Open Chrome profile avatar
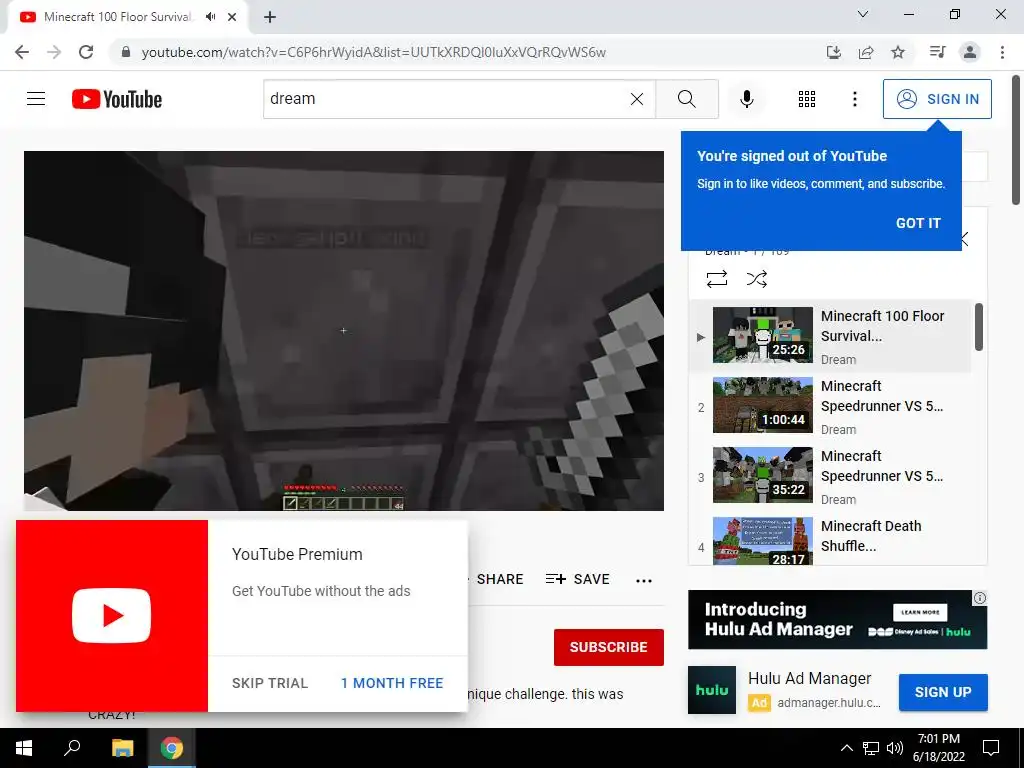The width and height of the screenshot is (1024, 768). [x=970, y=52]
